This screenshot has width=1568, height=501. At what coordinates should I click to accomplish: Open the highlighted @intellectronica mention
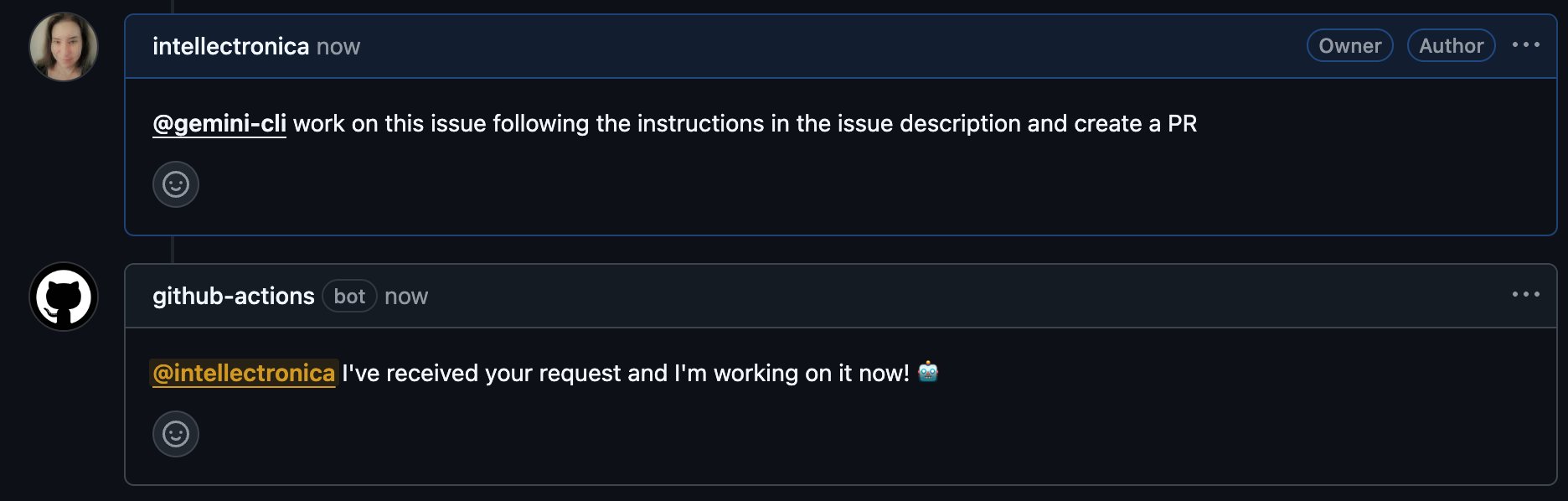[244, 374]
